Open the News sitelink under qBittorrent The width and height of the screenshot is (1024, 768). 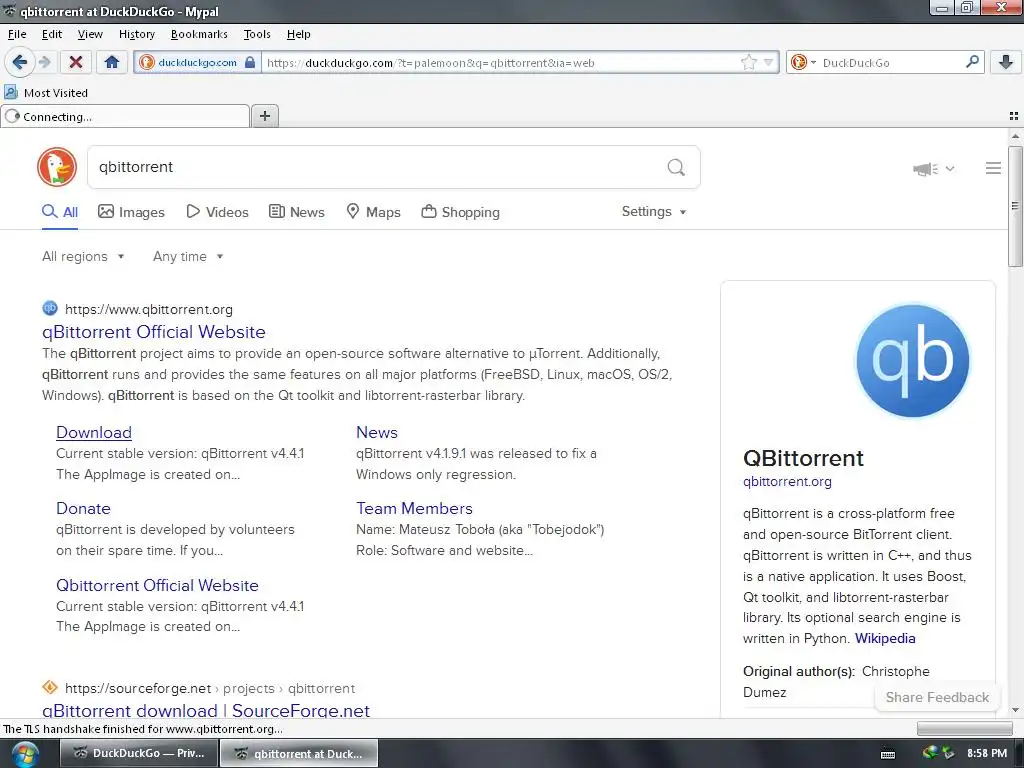click(x=377, y=432)
